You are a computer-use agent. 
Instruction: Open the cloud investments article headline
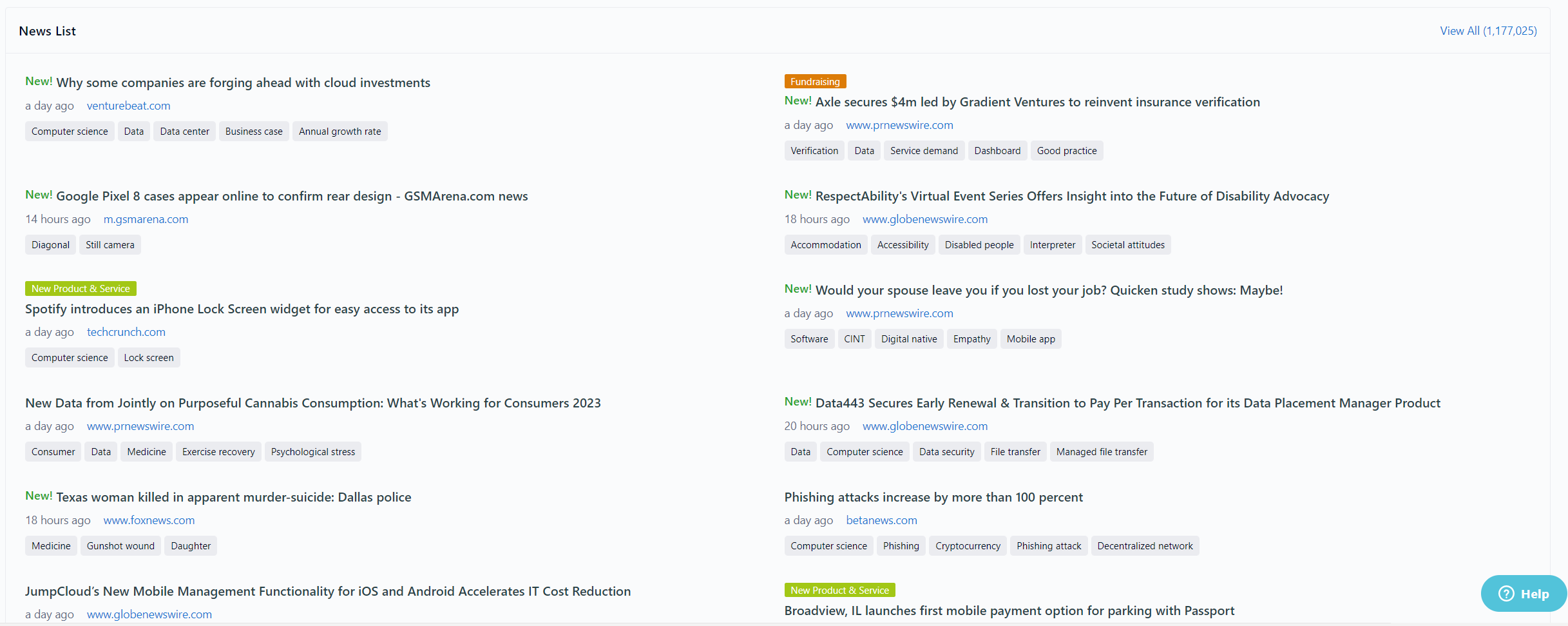click(x=243, y=83)
